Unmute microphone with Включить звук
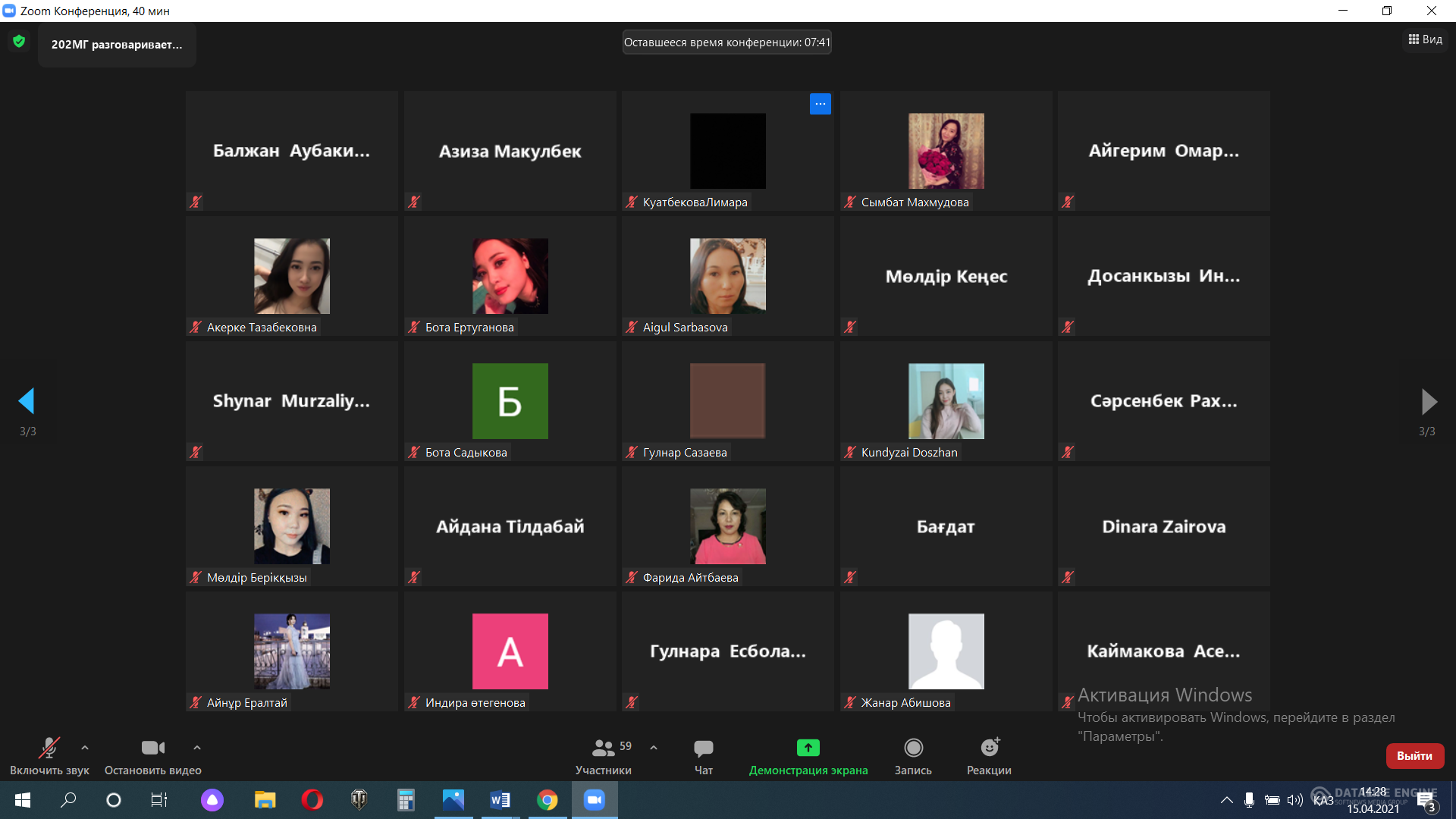Screen dimensions: 1456x819 tap(49, 748)
